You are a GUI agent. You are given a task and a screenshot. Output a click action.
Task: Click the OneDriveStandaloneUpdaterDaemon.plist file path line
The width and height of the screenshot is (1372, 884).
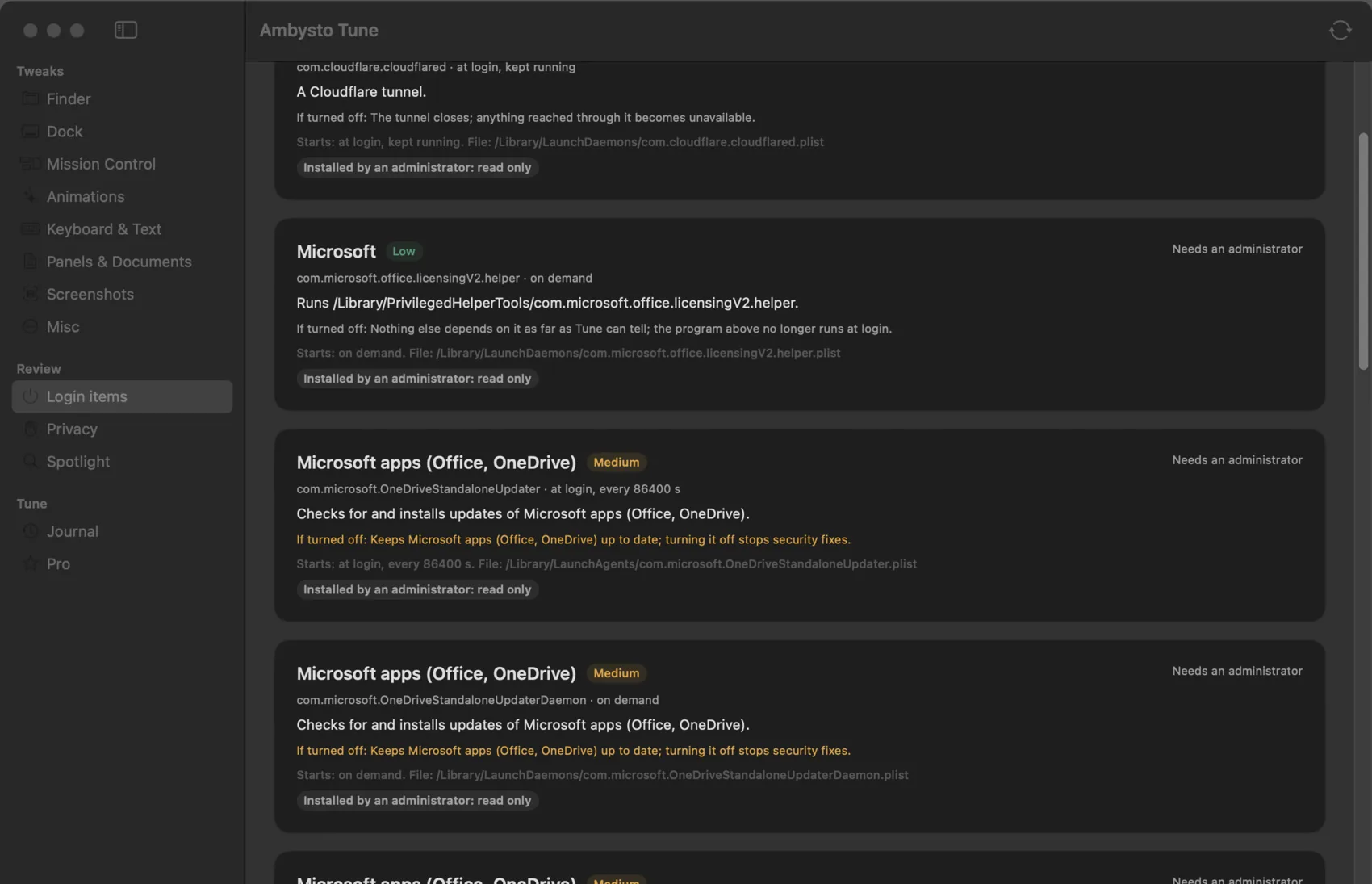[x=602, y=775]
